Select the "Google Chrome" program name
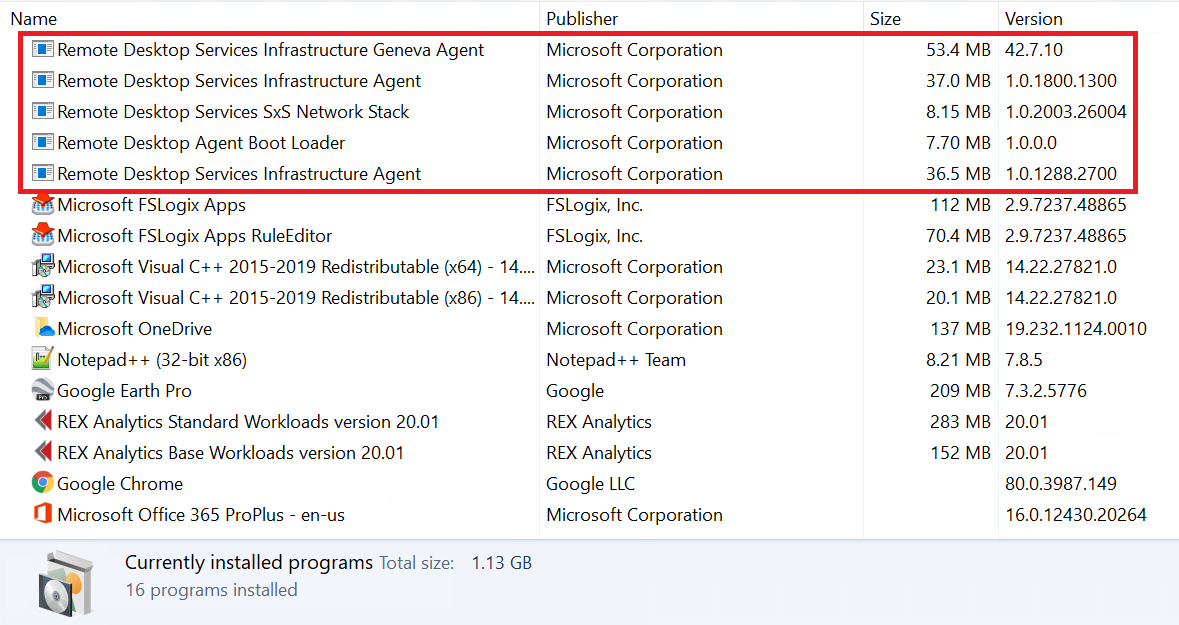1179x625 pixels. pos(120,484)
